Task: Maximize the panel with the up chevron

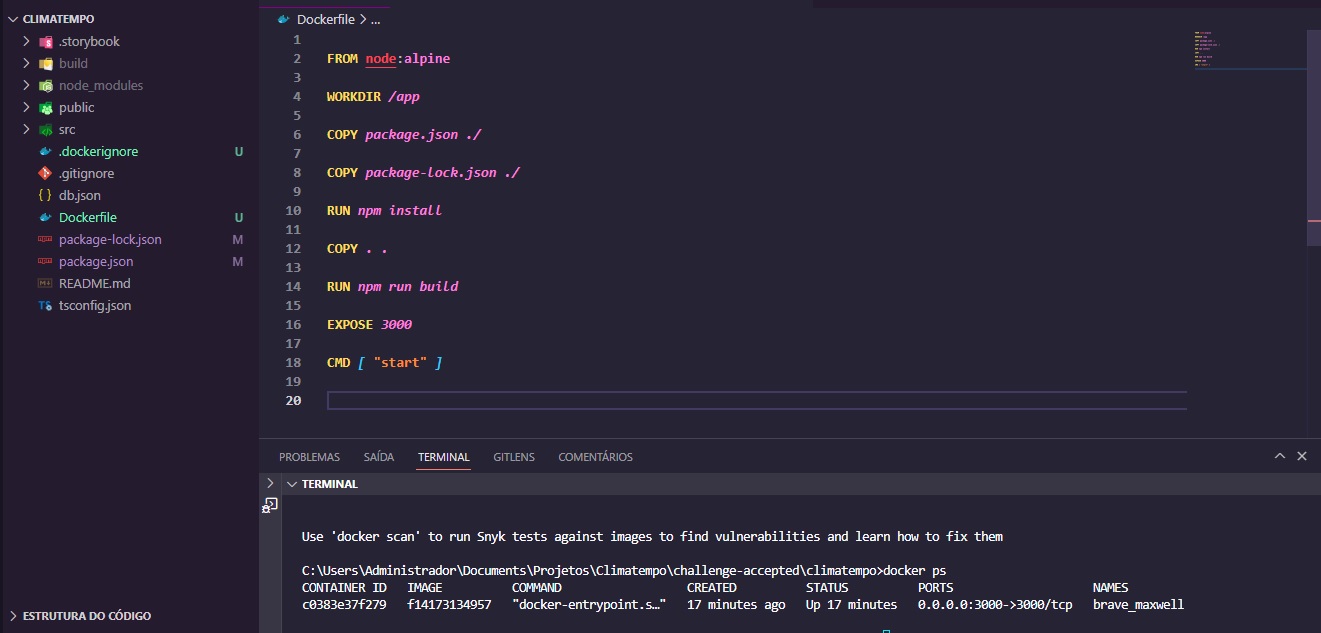Action: point(1279,456)
